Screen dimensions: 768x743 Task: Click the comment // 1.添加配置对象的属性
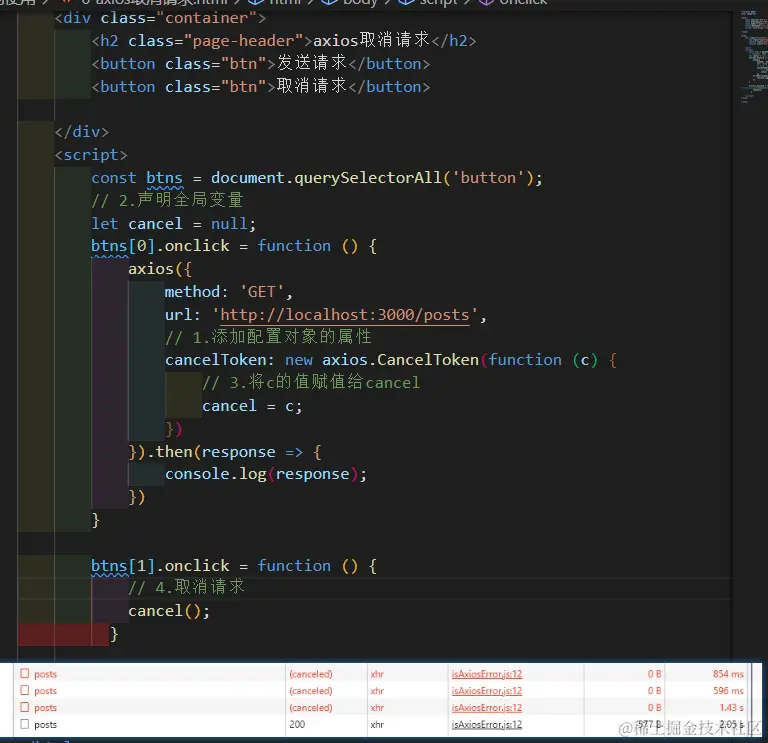click(268, 337)
